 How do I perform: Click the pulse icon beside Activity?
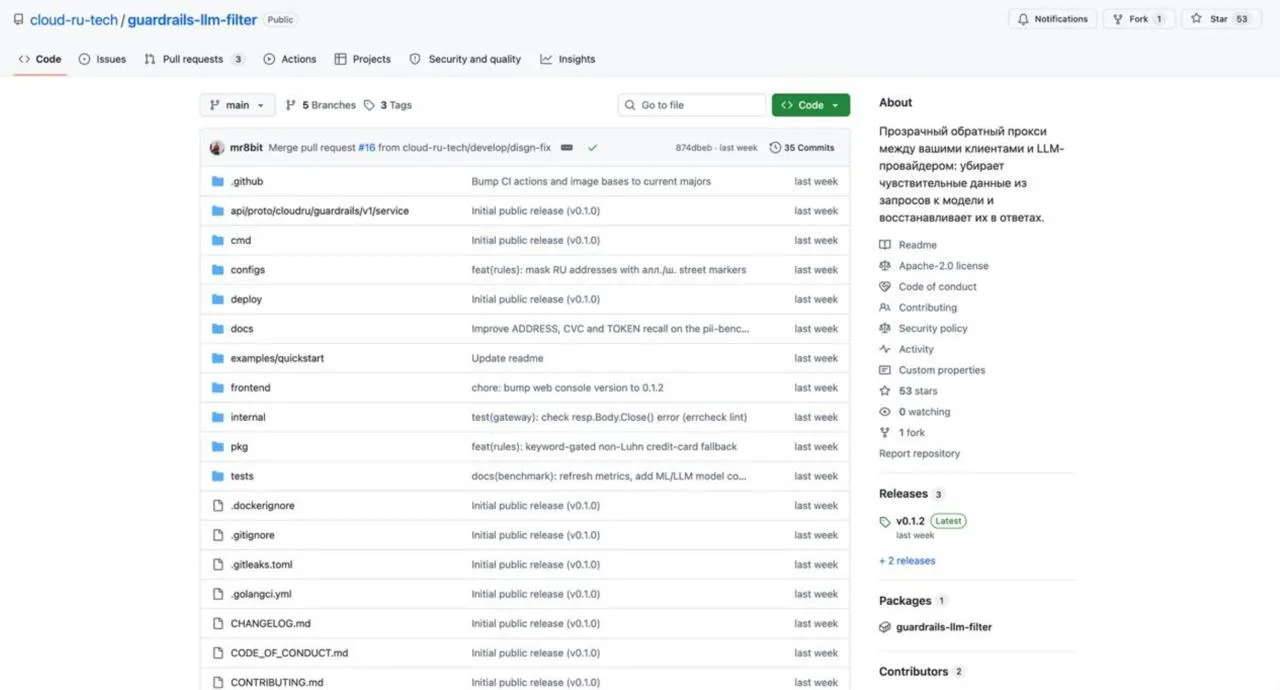pyautogui.click(x=885, y=350)
